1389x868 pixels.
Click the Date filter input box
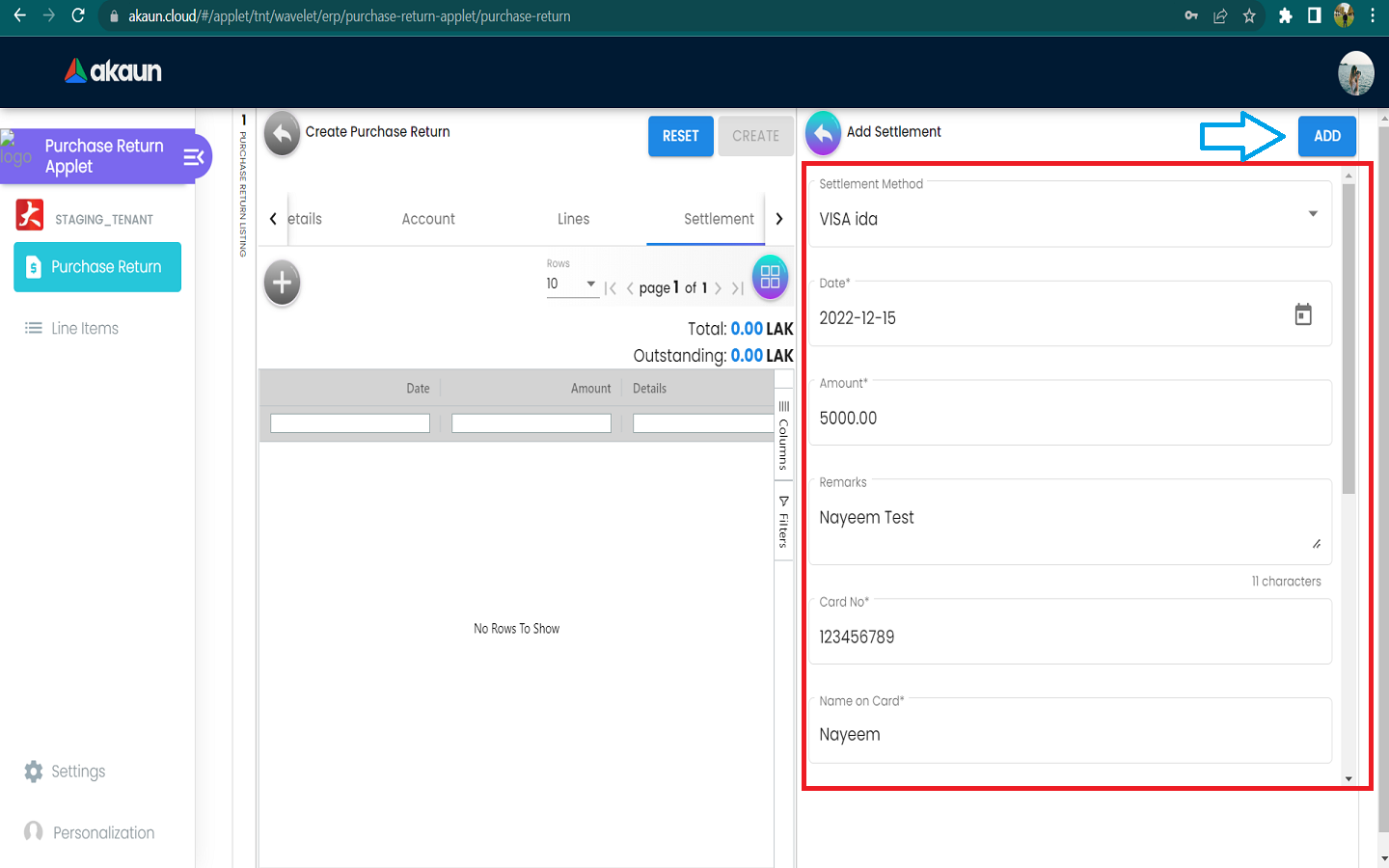350,422
